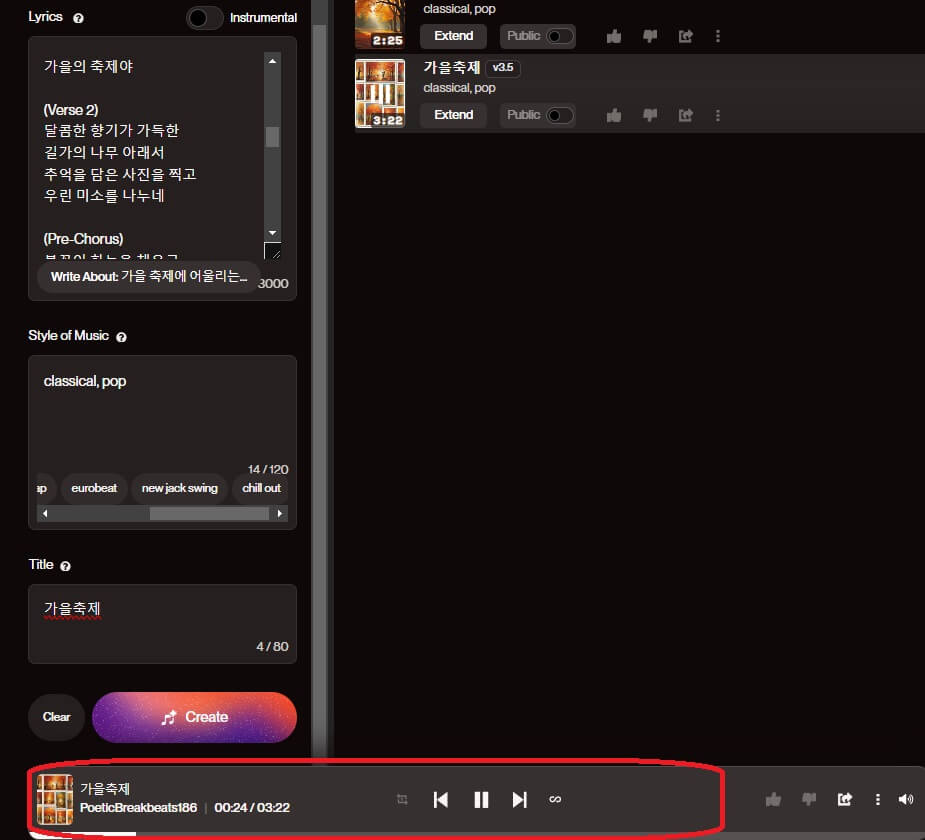Open the player's three-dot options menu

pos(878,799)
